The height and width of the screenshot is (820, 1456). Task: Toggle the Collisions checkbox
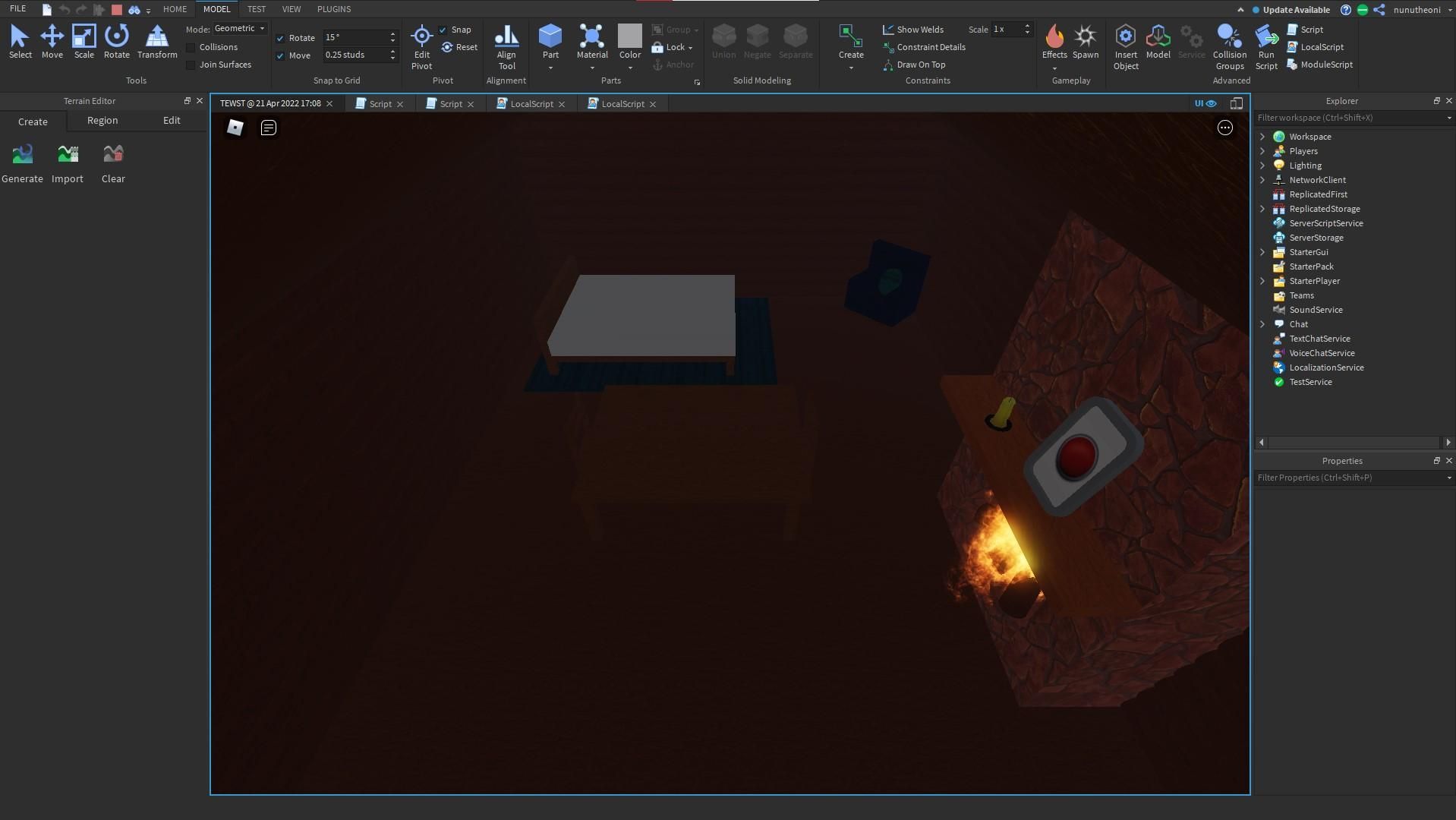[x=189, y=47]
